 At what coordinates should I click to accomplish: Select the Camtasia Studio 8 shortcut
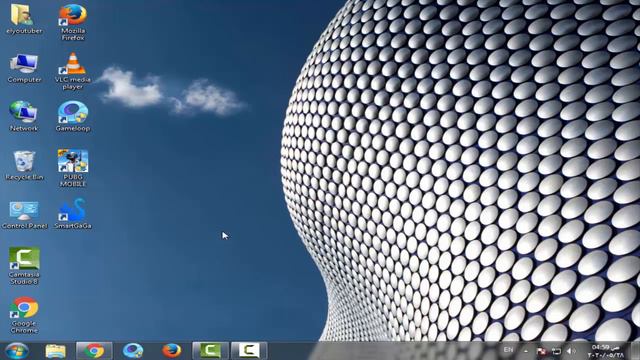pyautogui.click(x=24, y=266)
